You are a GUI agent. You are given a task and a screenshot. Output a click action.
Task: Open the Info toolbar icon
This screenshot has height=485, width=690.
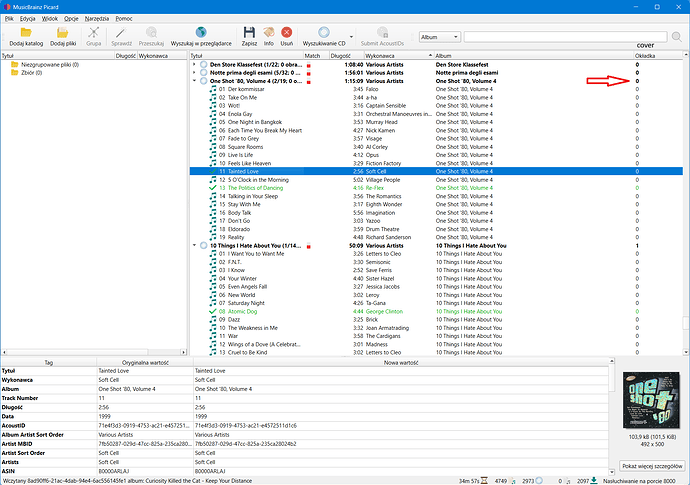268,33
